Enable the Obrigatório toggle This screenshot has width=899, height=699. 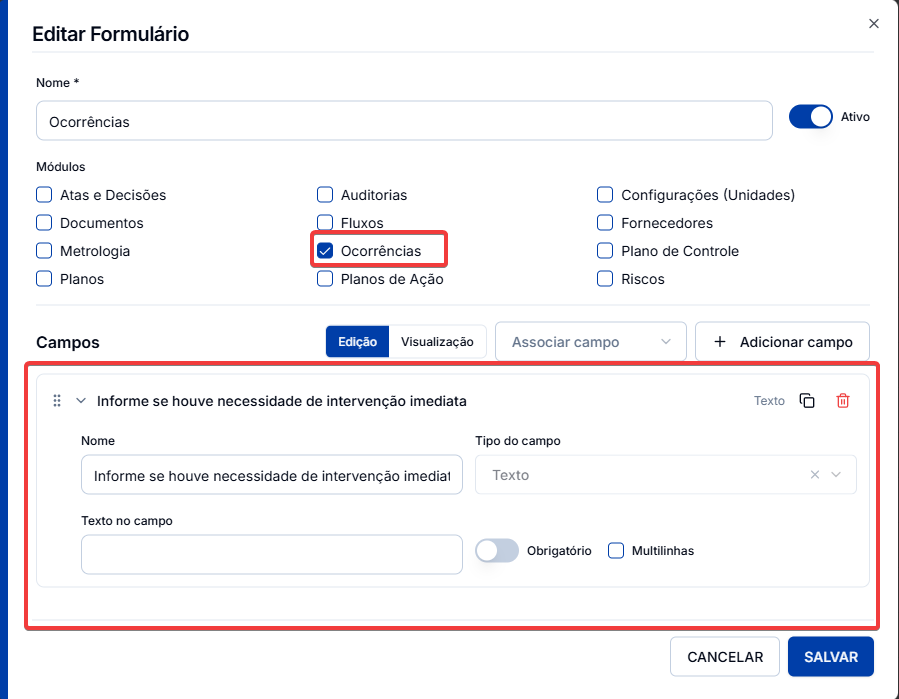click(497, 551)
